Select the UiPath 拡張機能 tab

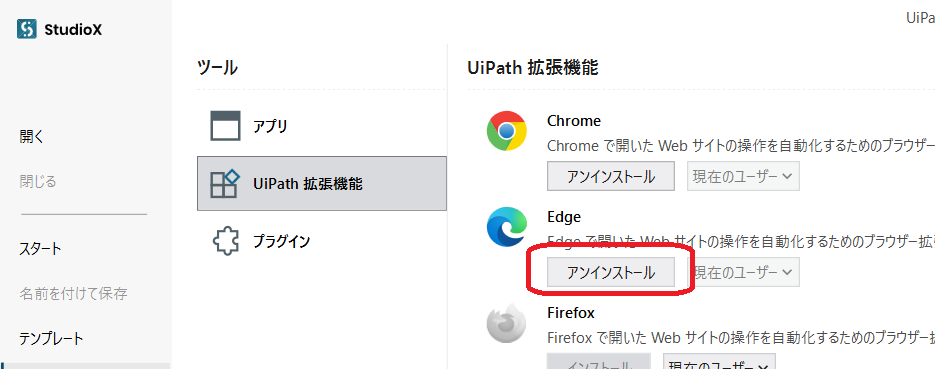pos(321,184)
